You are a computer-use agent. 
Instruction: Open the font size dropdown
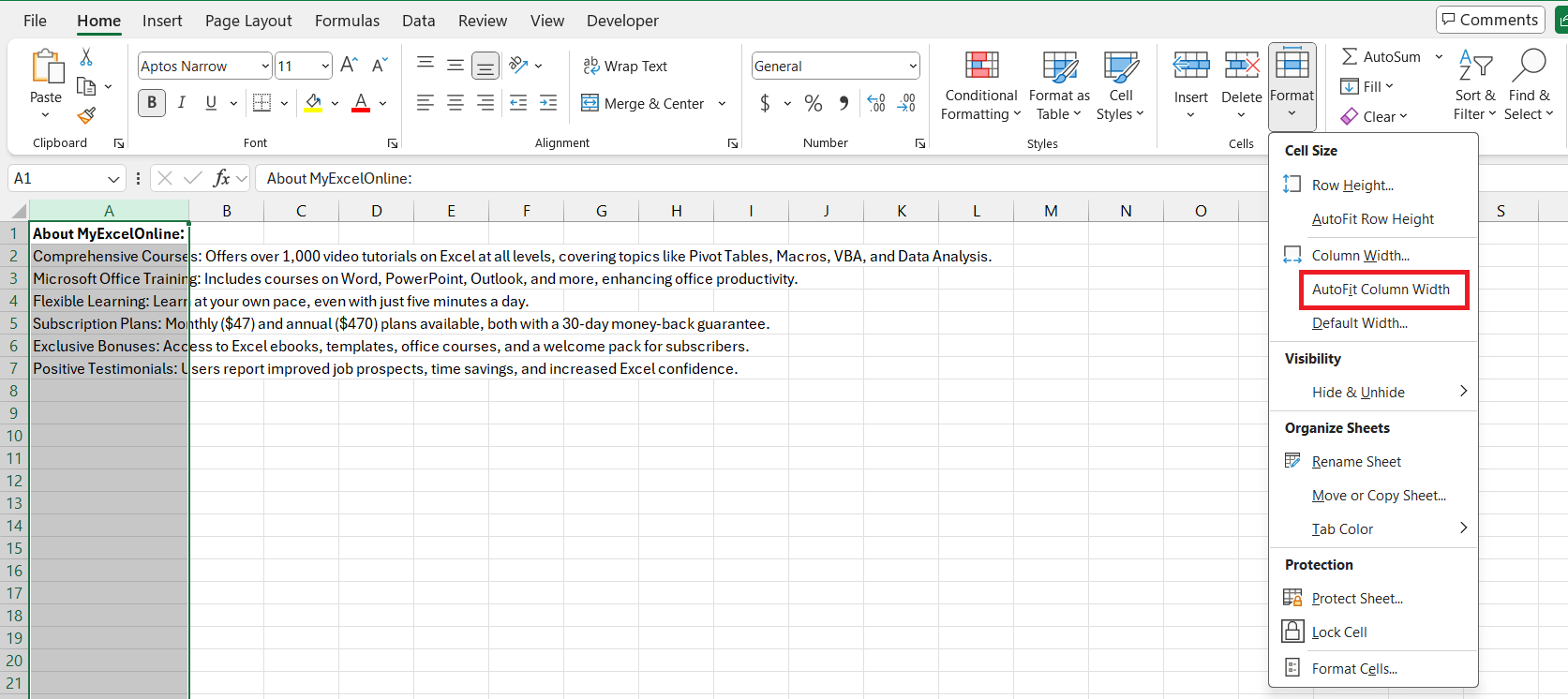click(325, 66)
